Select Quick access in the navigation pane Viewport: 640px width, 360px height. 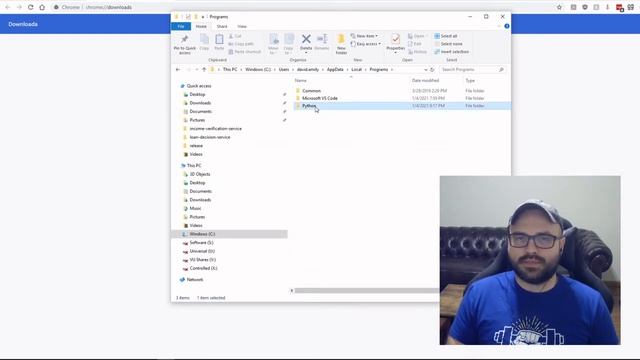click(x=199, y=86)
